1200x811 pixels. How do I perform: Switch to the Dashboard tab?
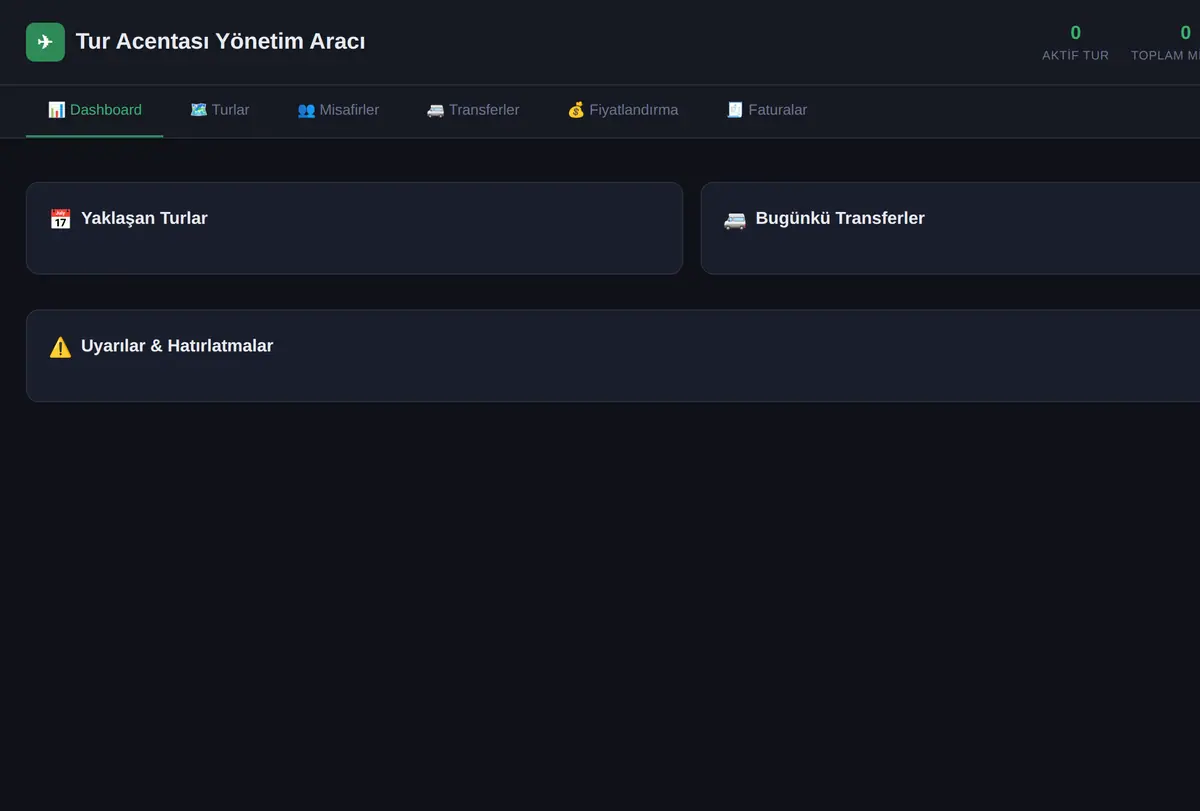click(x=95, y=110)
